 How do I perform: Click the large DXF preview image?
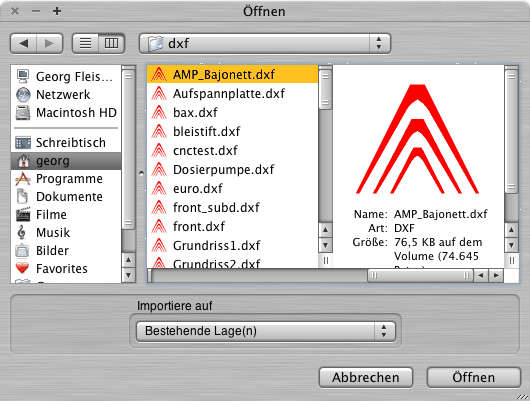[x=417, y=139]
